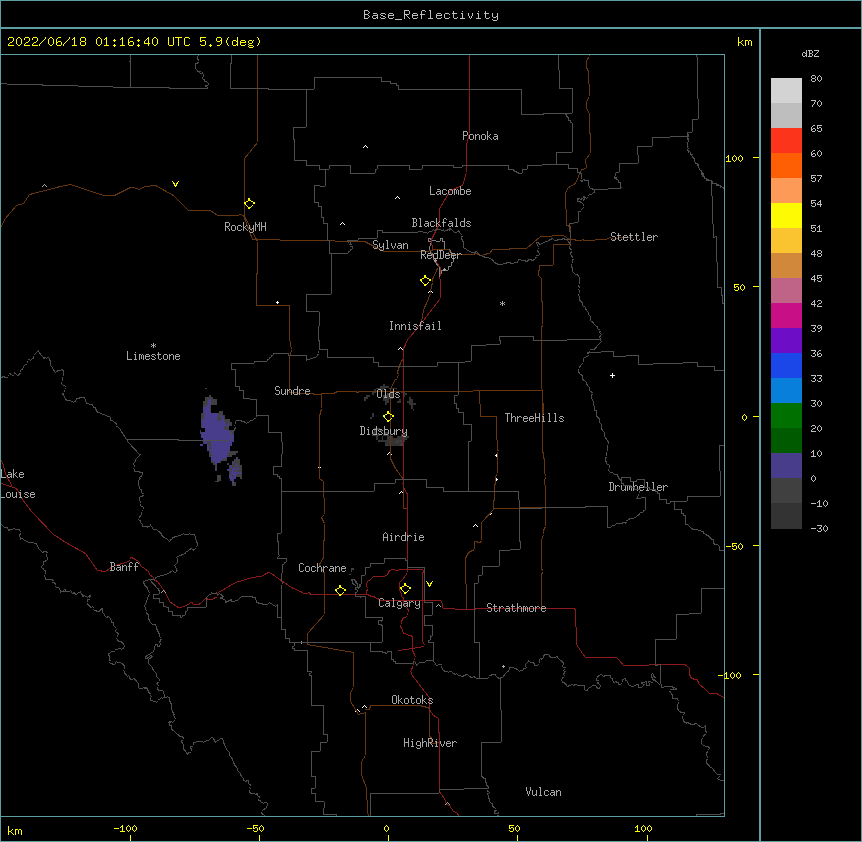Click the Cochrane label
Image resolution: width=862 pixels, height=842 pixels.
322,568
